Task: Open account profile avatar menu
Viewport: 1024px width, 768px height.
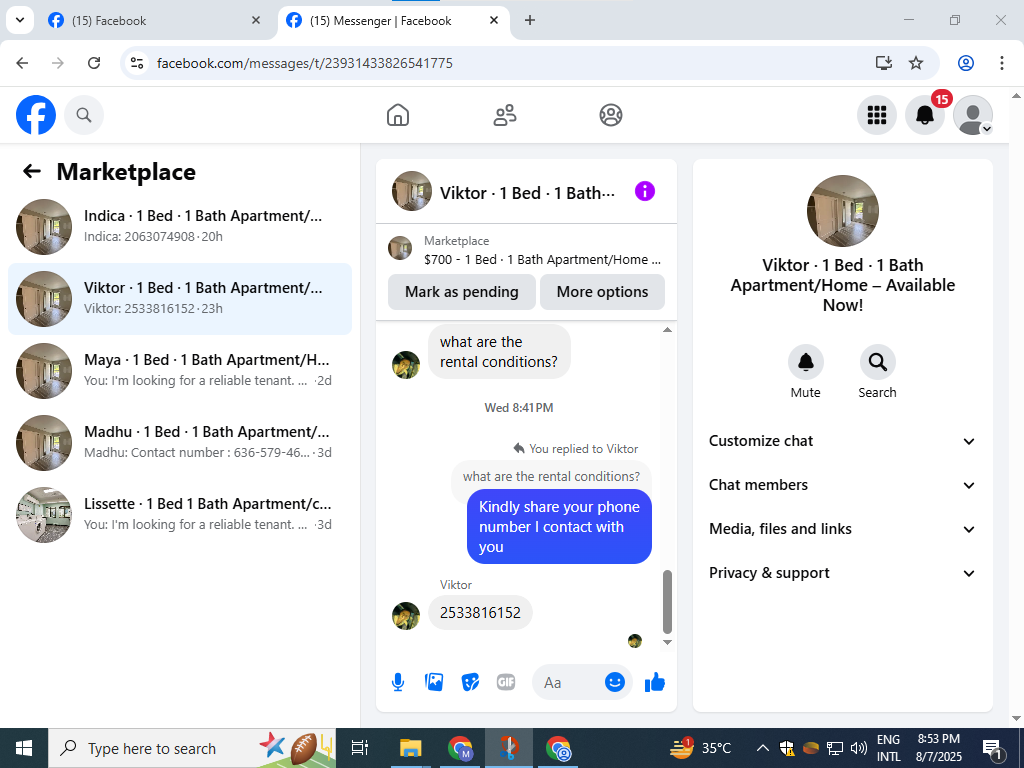Action: click(x=973, y=115)
